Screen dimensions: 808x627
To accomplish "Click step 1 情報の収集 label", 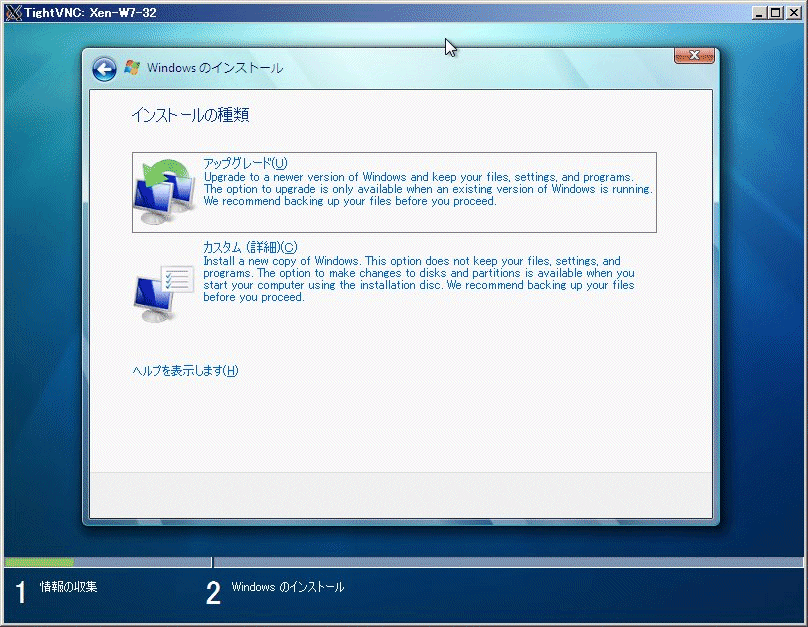I will tap(69, 586).
